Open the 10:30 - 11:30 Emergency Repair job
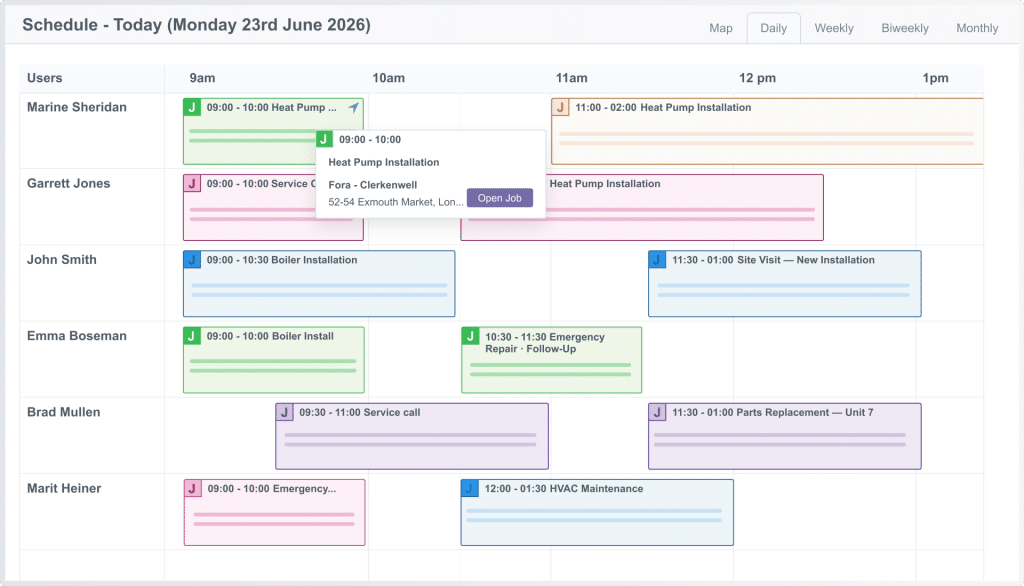The width and height of the screenshot is (1024, 586). [551, 360]
